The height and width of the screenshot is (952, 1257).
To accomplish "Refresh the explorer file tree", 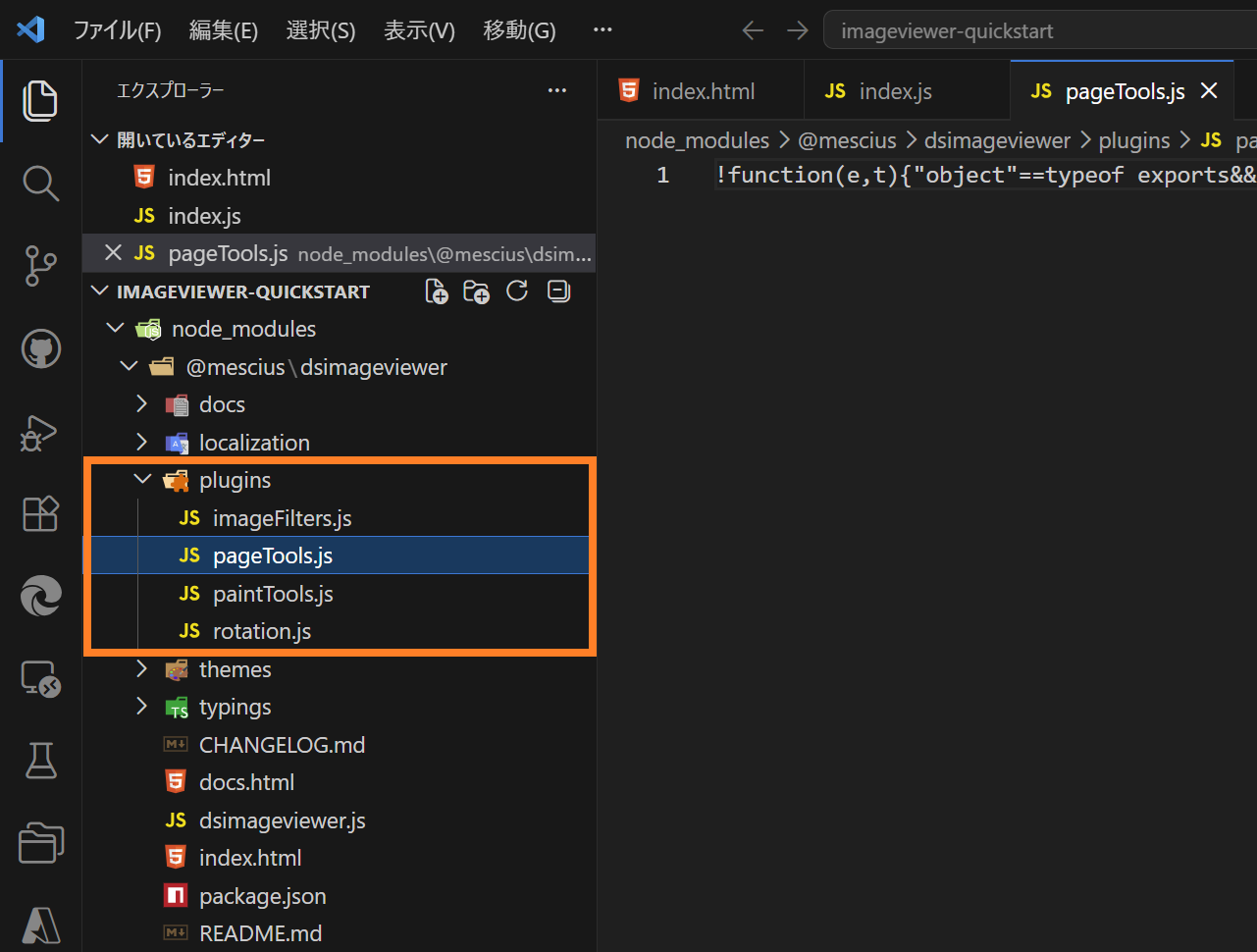I will (x=517, y=291).
